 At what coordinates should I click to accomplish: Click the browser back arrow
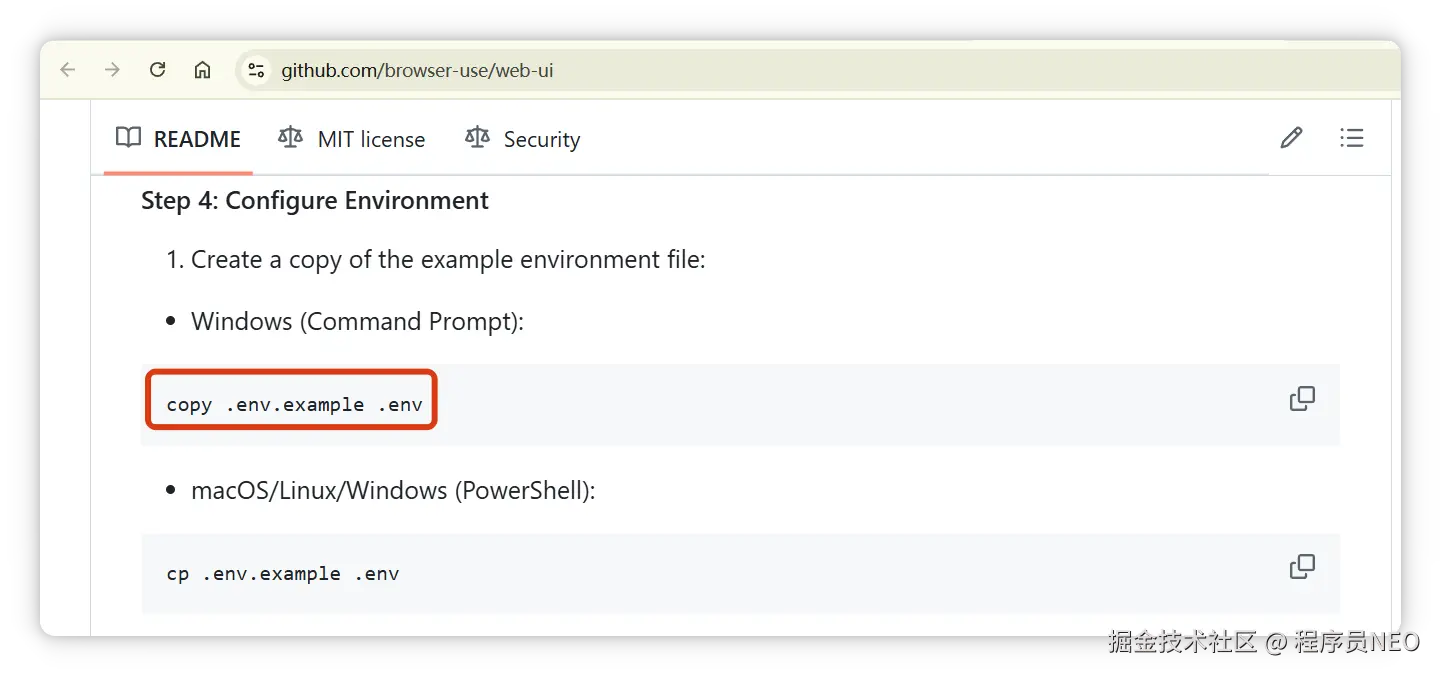pos(68,70)
